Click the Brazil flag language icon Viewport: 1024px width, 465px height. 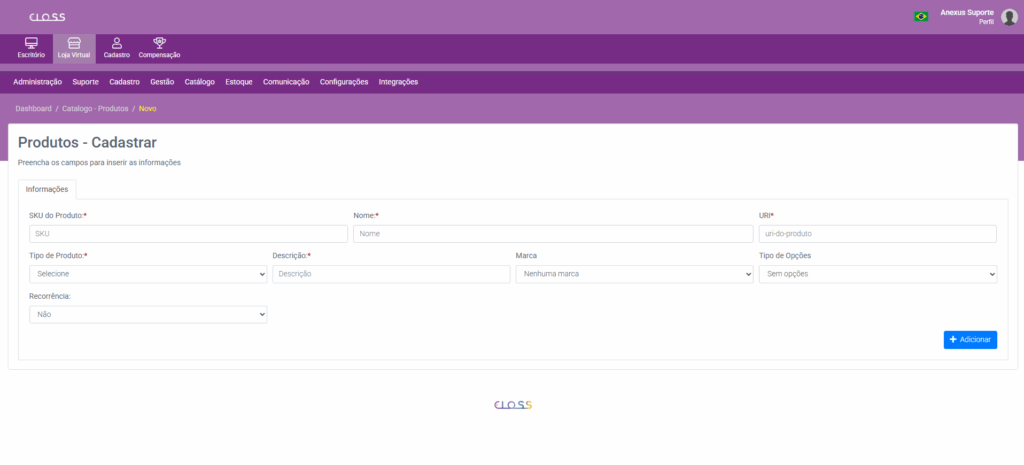click(x=920, y=16)
